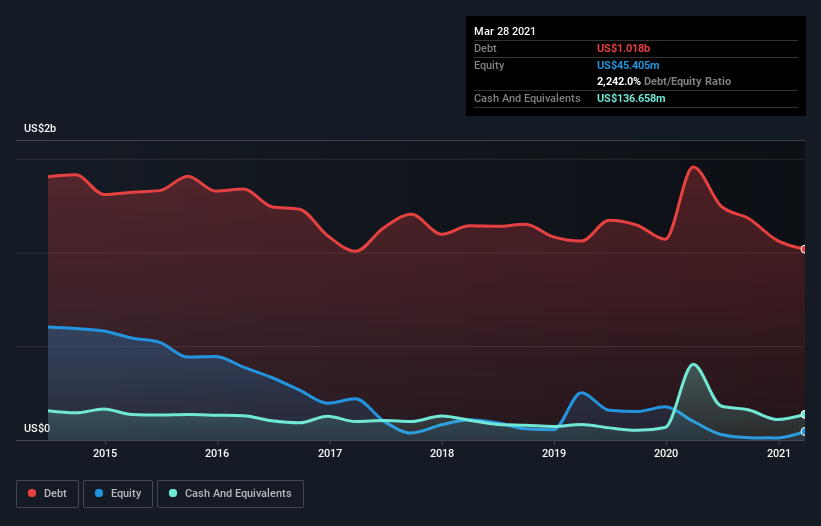821x526 pixels.
Task: Click the red Debt legend dot
Action: pyautogui.click(x=32, y=493)
